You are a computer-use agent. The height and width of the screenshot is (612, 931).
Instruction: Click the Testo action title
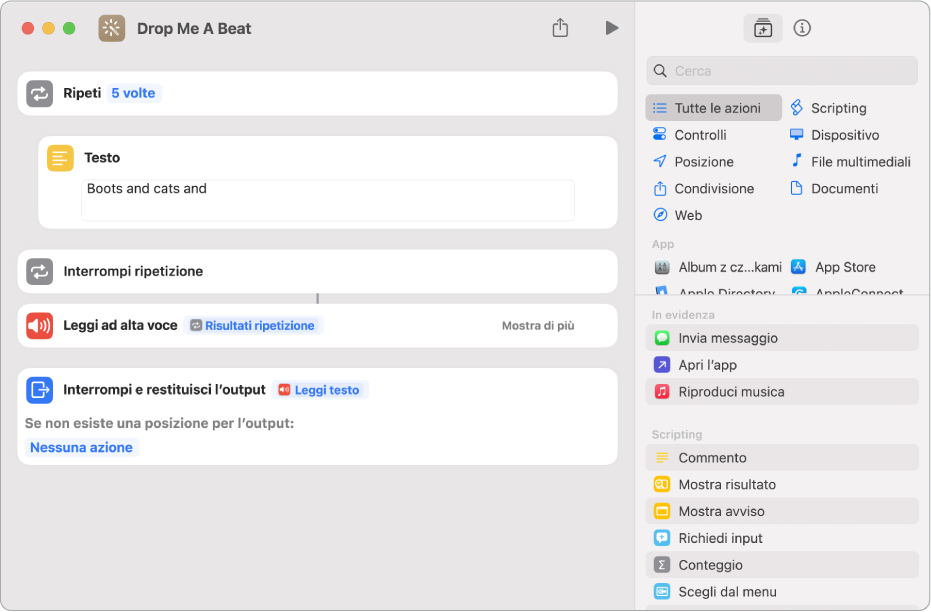click(x=102, y=158)
